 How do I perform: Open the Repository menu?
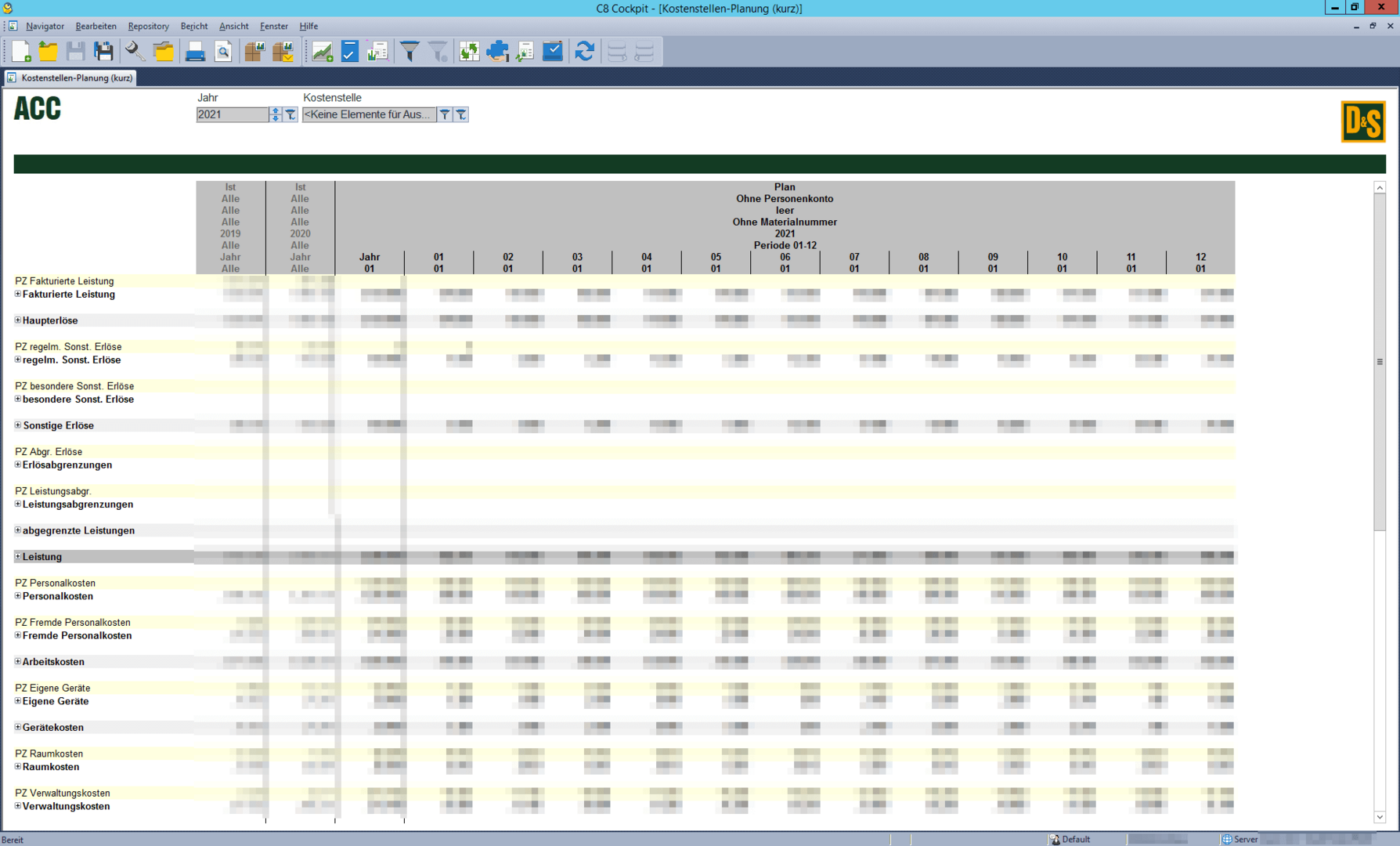(x=148, y=26)
